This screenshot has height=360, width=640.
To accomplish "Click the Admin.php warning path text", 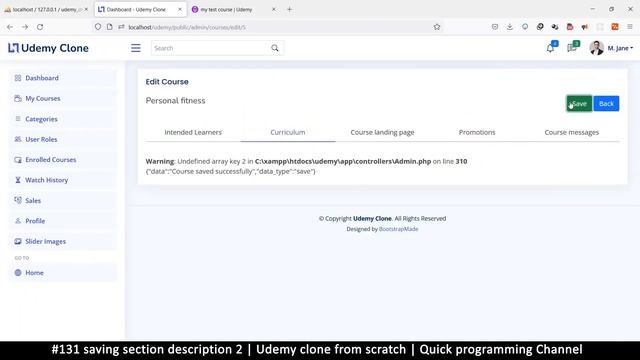I will (343, 161).
